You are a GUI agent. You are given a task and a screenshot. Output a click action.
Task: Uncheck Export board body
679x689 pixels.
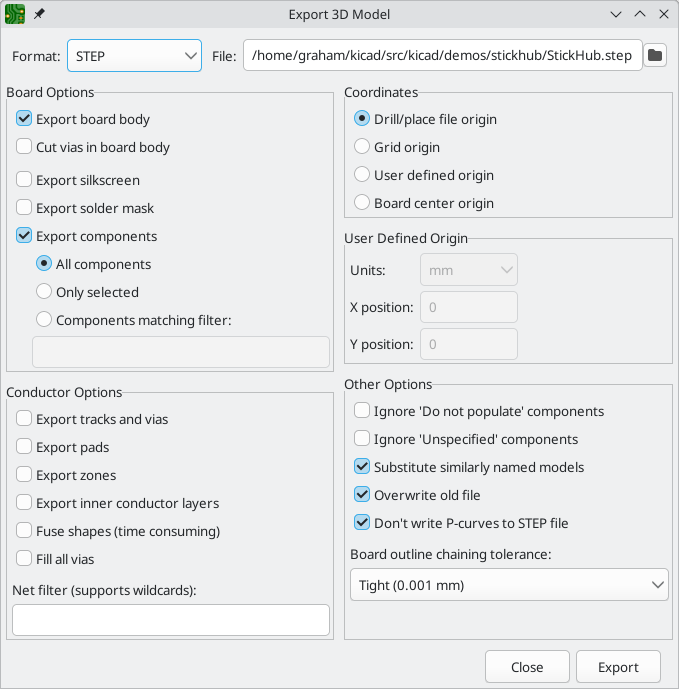click(x=25, y=119)
